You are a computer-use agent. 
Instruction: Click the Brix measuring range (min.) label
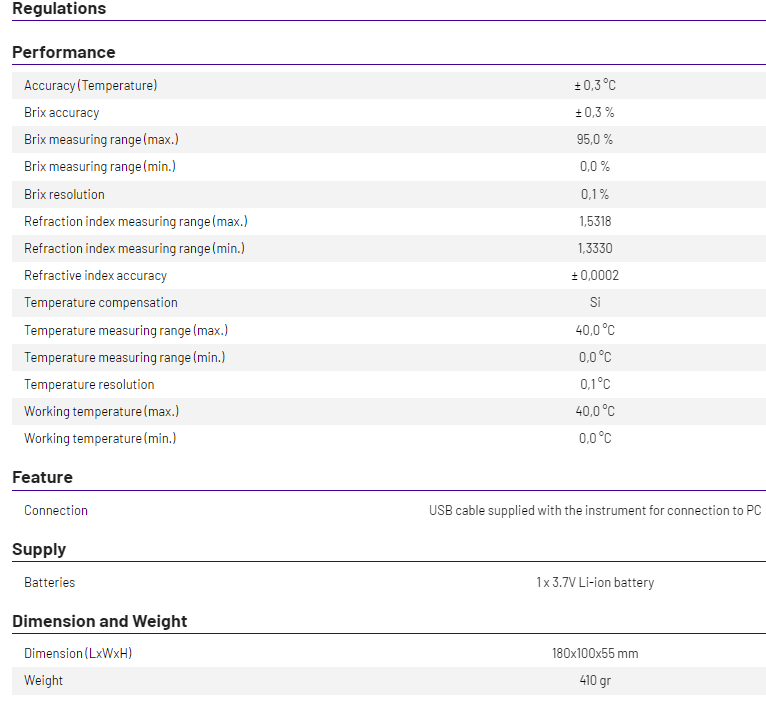pos(100,167)
